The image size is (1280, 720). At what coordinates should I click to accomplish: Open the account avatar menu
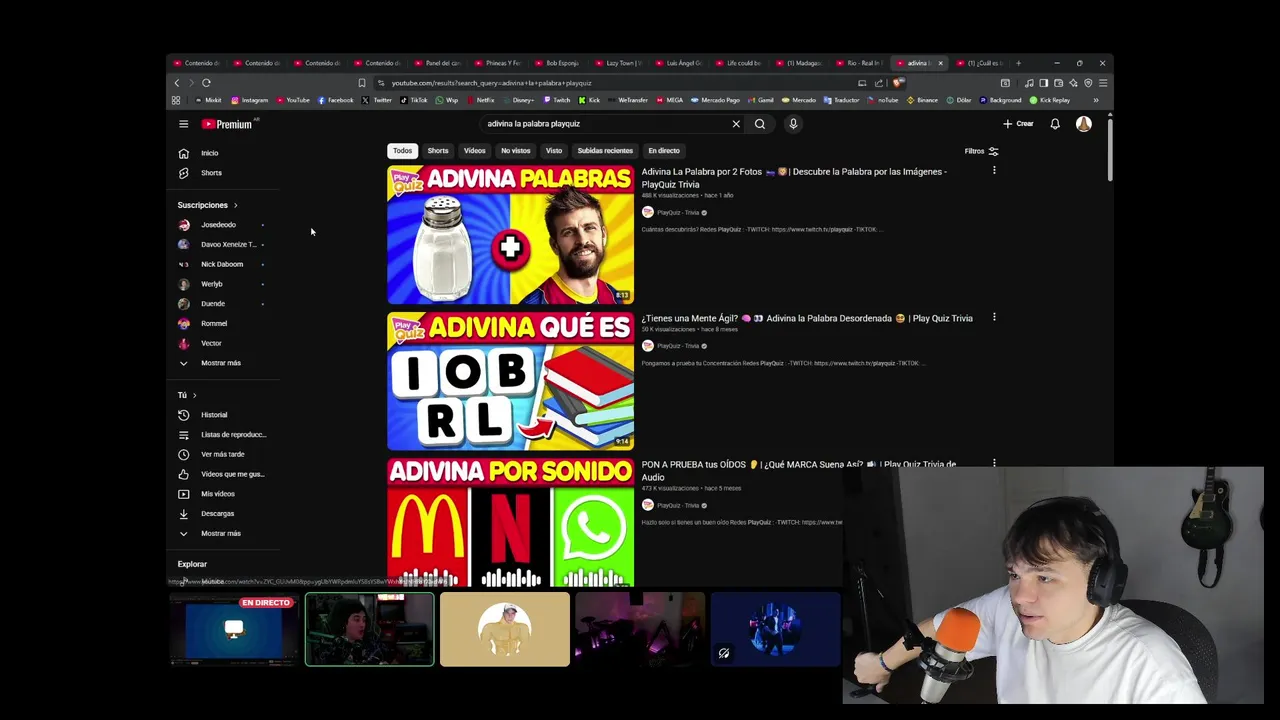click(x=1084, y=124)
